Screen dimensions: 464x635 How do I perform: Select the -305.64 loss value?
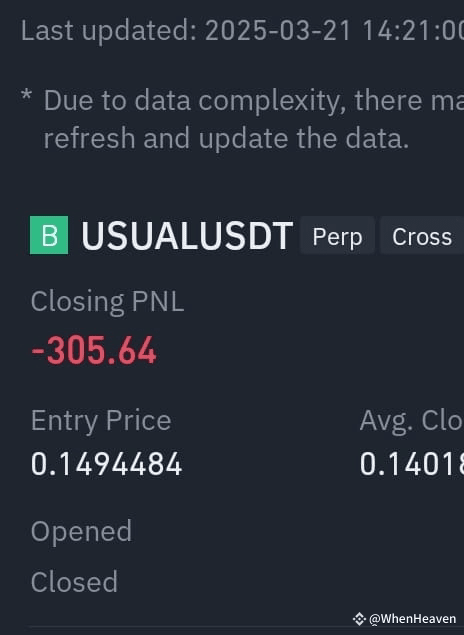click(x=94, y=351)
